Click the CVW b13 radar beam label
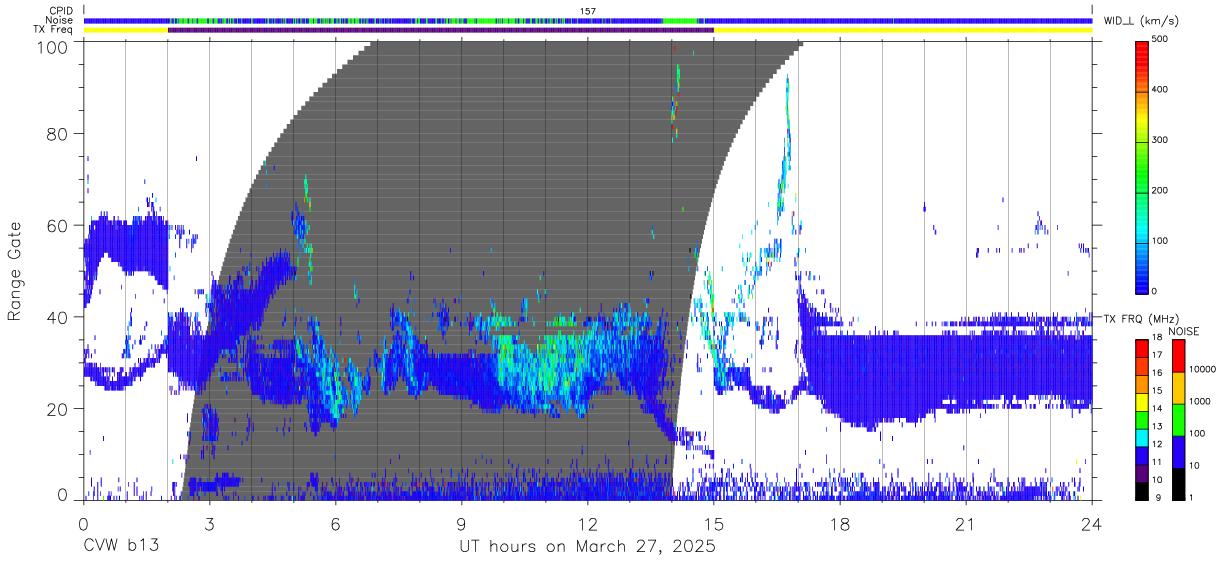The image size is (1228, 567). pyautogui.click(x=121, y=546)
